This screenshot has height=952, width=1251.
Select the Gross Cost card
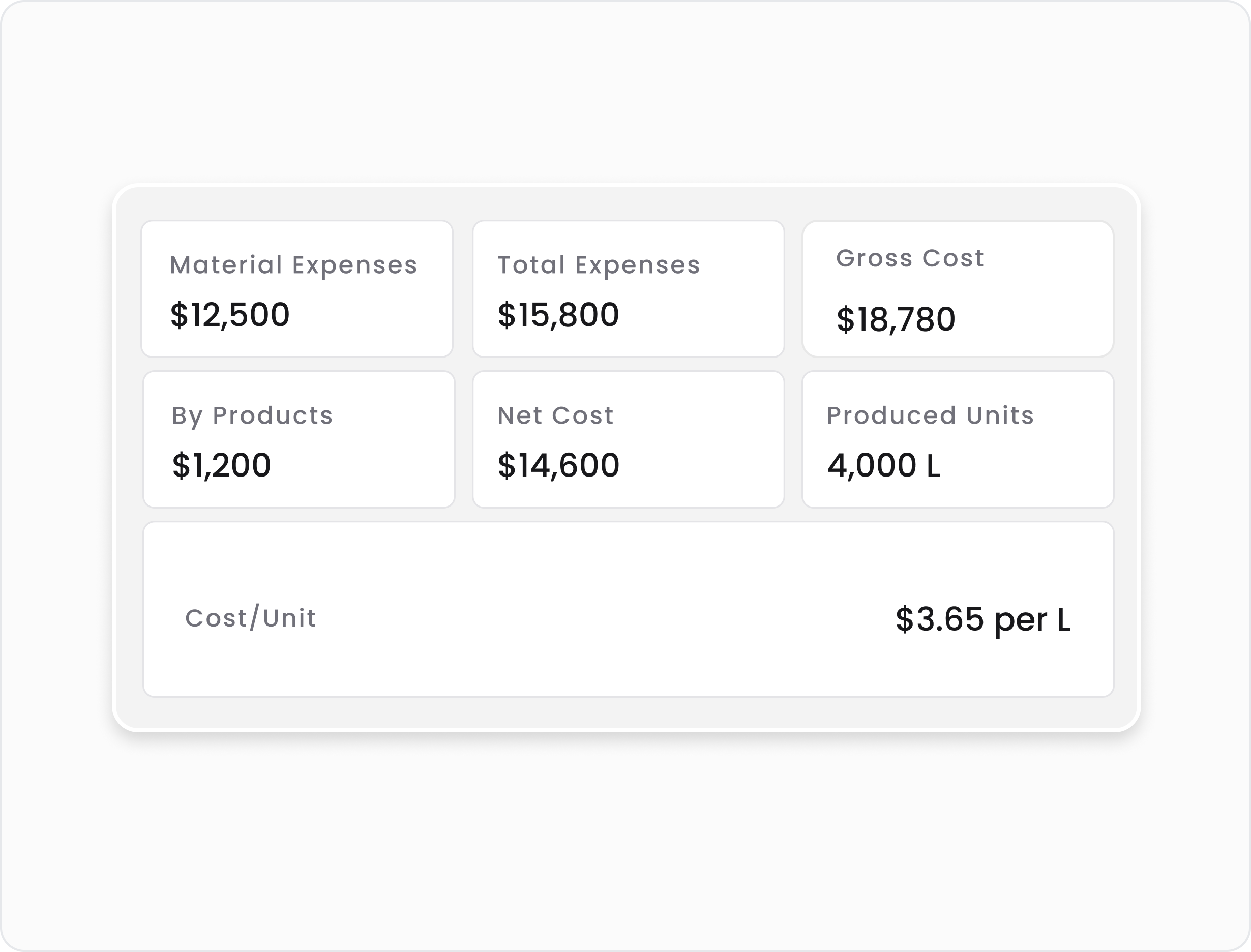(958, 289)
